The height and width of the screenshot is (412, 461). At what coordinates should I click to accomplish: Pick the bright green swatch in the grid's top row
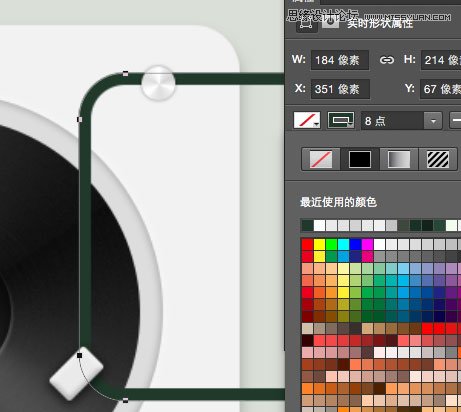point(331,245)
